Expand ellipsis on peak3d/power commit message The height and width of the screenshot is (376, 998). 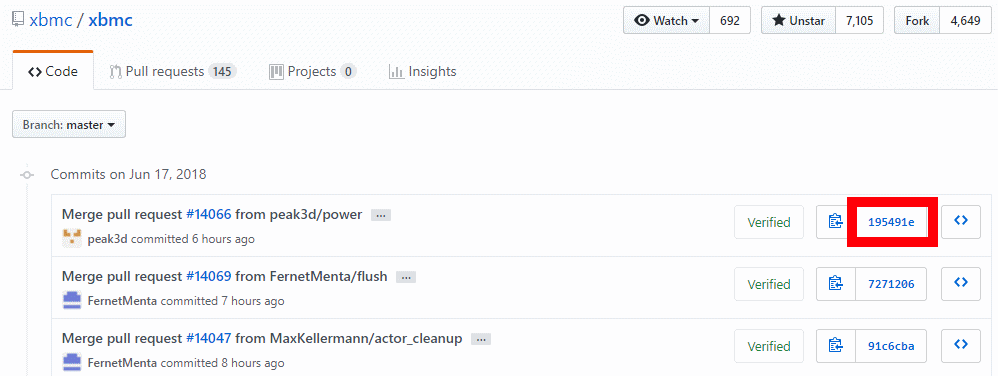pyautogui.click(x=381, y=215)
